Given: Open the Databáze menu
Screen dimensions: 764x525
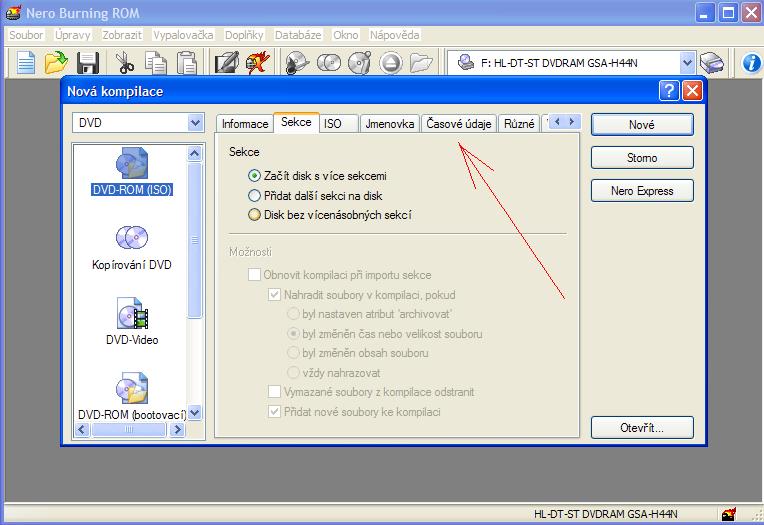Looking at the screenshot, I should pos(298,35).
